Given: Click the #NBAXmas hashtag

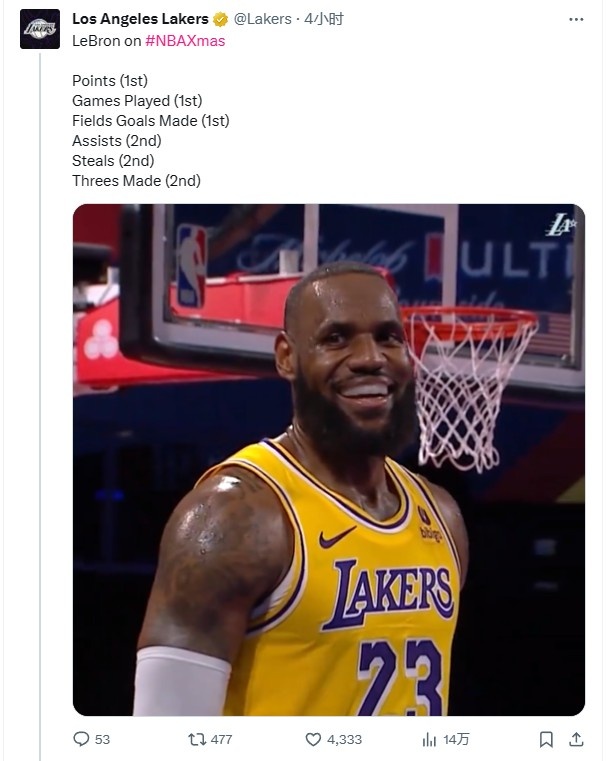Looking at the screenshot, I should coord(185,40).
